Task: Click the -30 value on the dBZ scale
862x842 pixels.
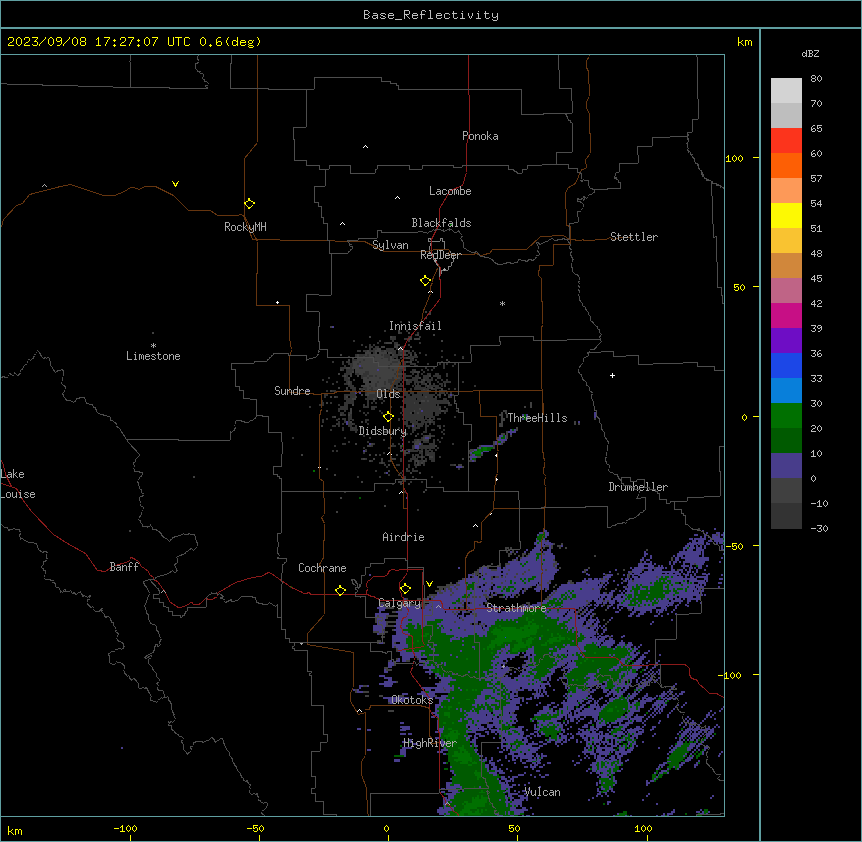Action: tap(819, 528)
